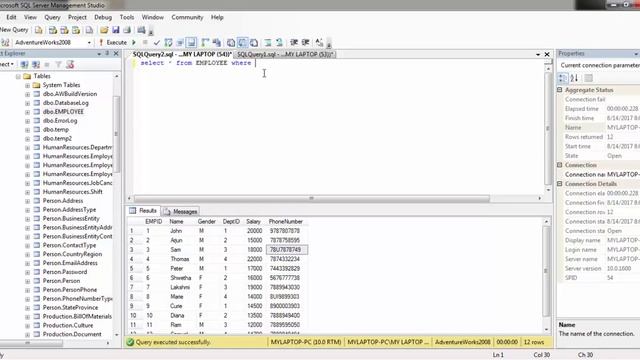
Task: Switch to Results to Text
Action: point(231,42)
